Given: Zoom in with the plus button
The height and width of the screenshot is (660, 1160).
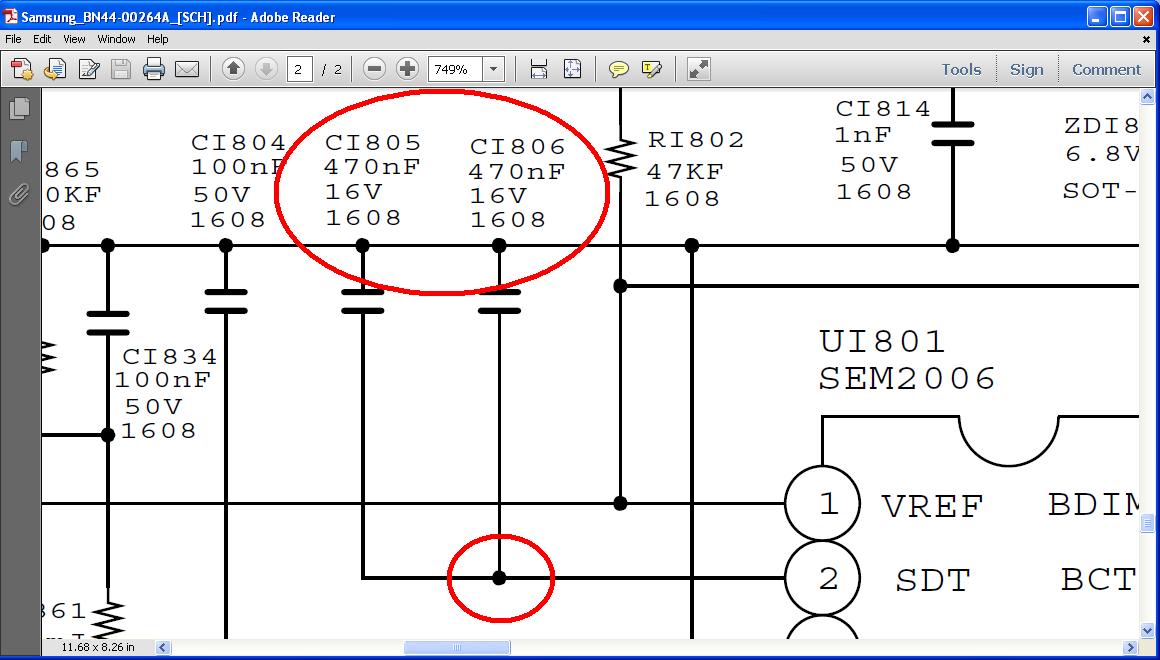Looking at the screenshot, I should click(x=408, y=70).
